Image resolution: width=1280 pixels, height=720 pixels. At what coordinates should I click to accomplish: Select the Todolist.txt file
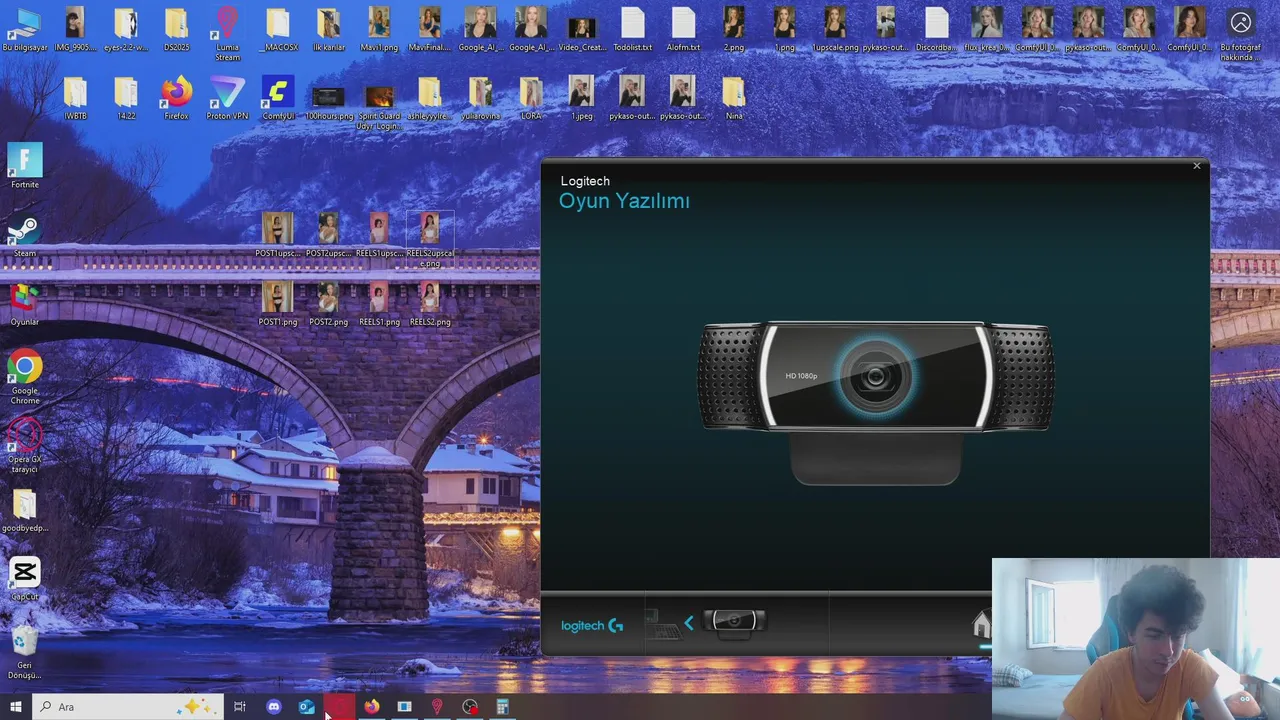click(632, 31)
